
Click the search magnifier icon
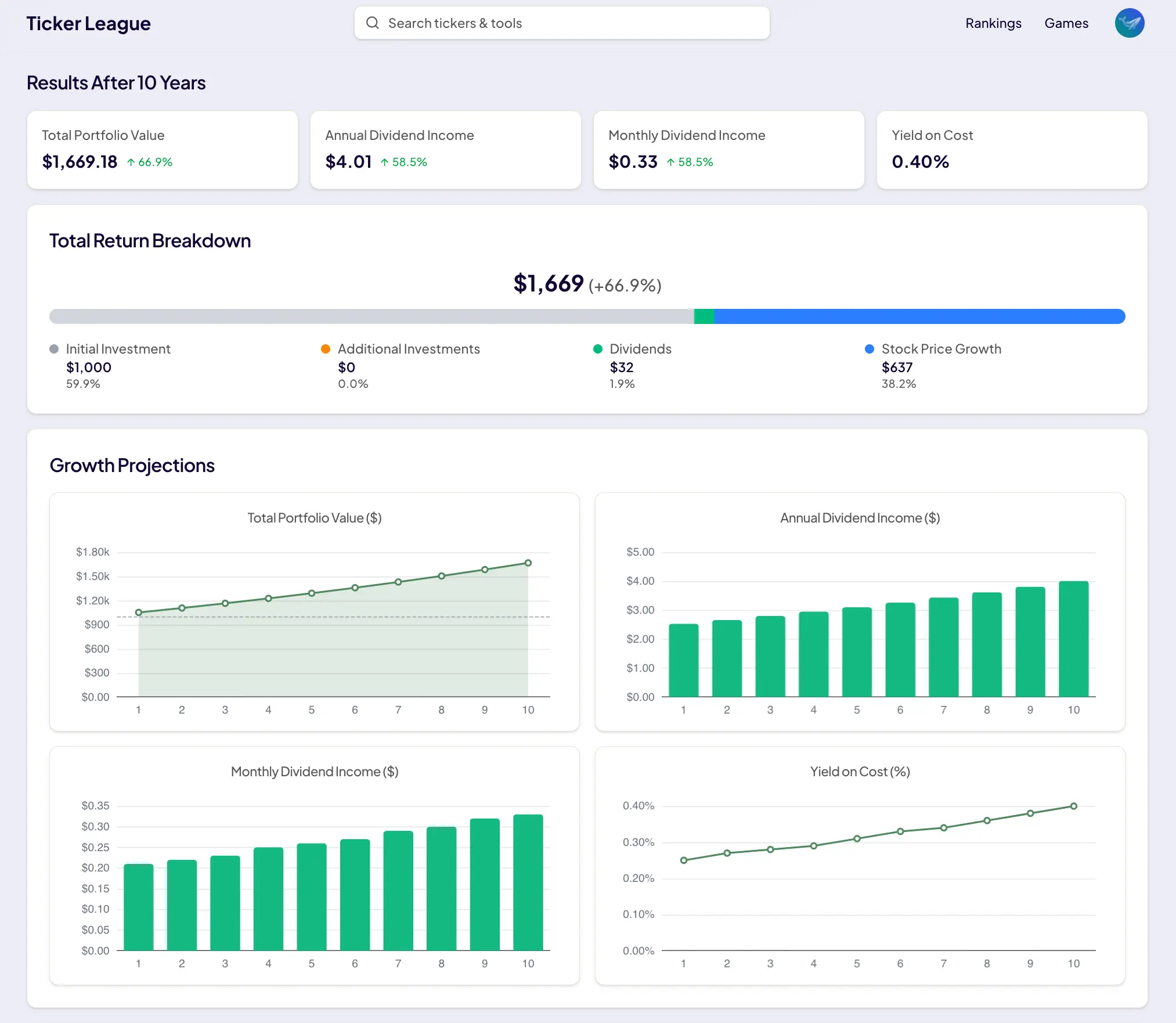(373, 23)
